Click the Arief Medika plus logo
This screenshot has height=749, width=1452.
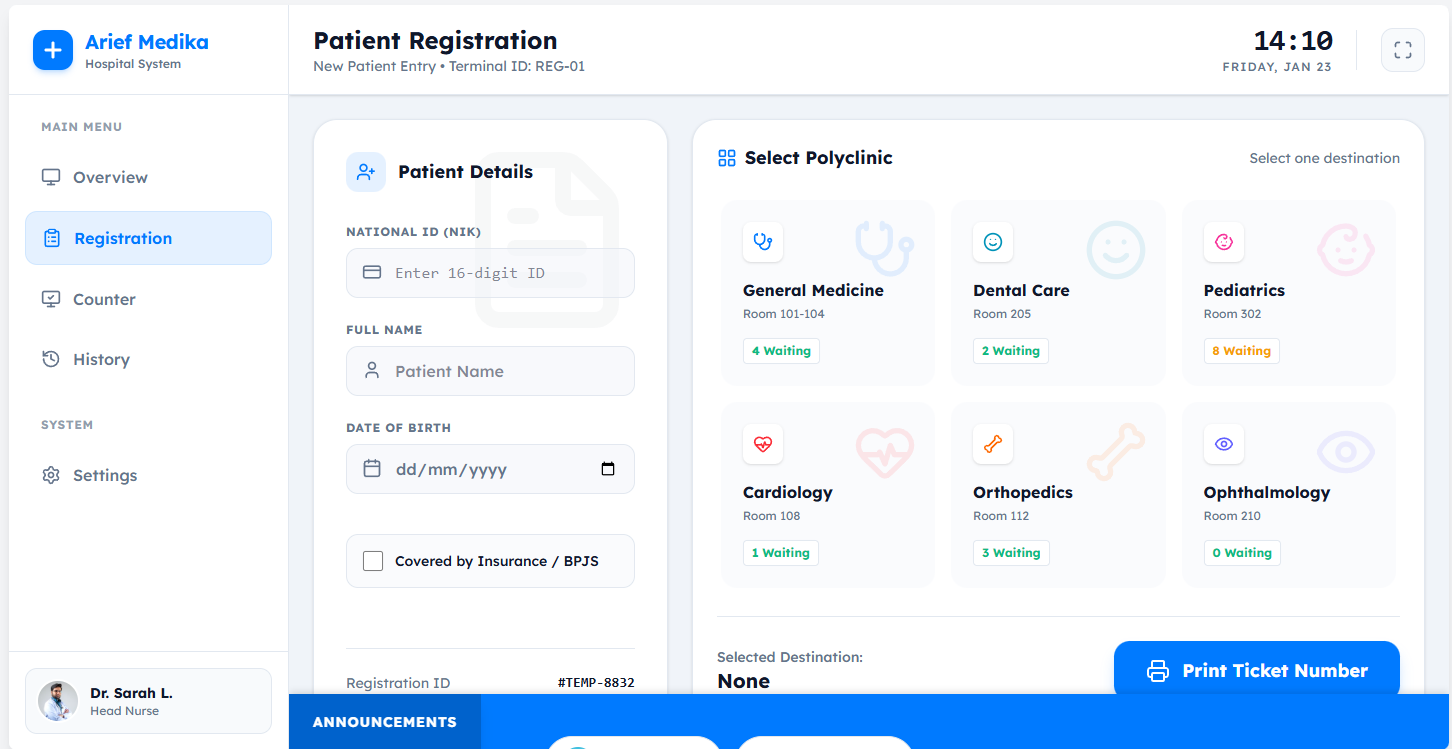(53, 50)
